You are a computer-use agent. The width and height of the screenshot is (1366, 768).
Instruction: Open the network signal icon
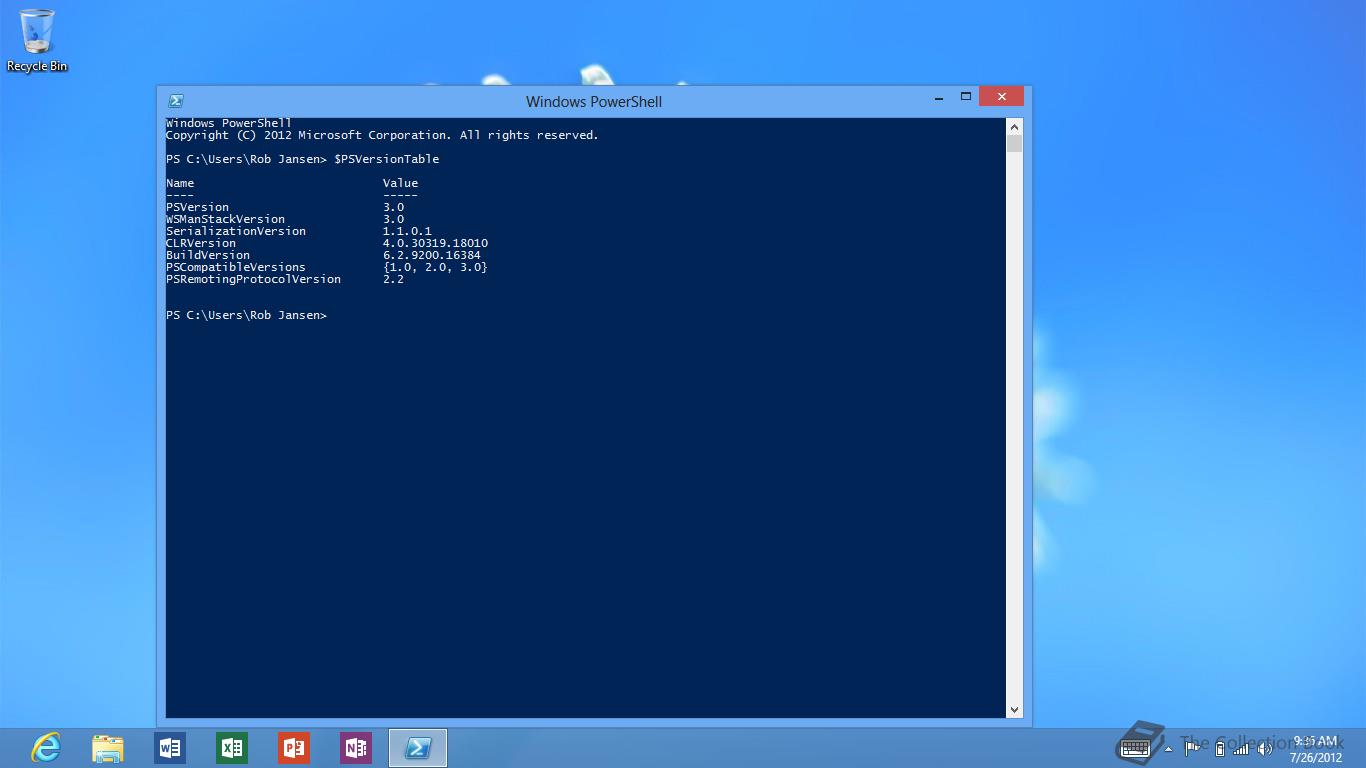[1241, 748]
